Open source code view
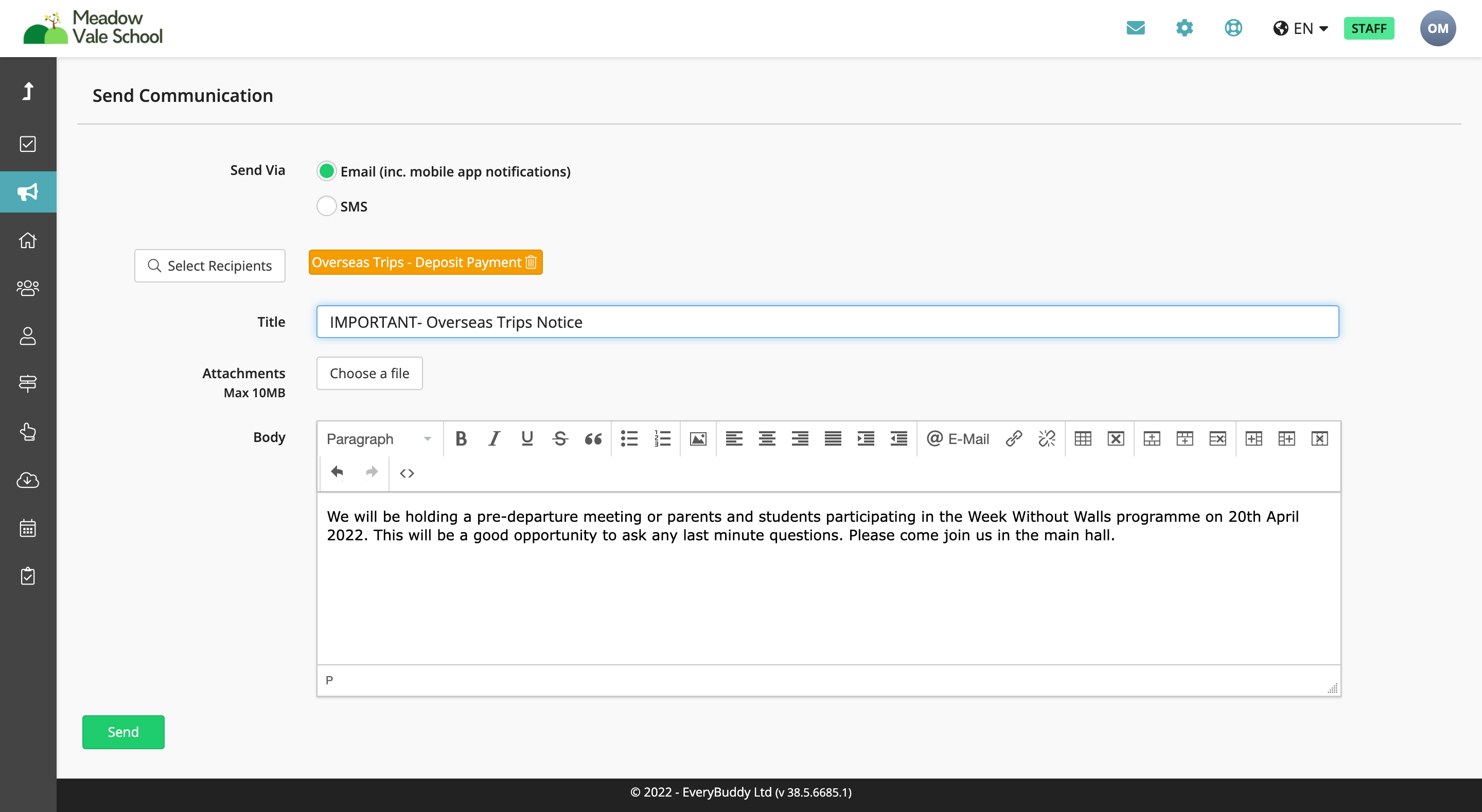This screenshot has width=1482, height=812. point(407,473)
